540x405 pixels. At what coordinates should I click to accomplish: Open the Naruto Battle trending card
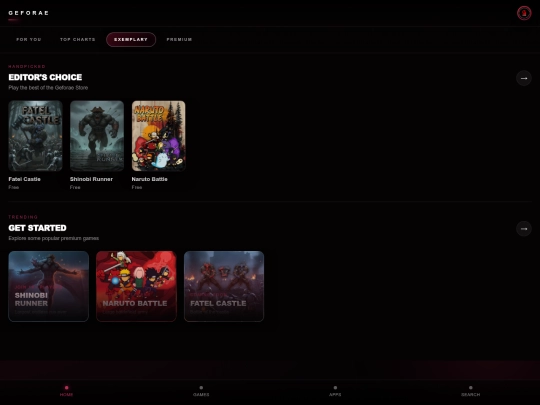coord(136,286)
